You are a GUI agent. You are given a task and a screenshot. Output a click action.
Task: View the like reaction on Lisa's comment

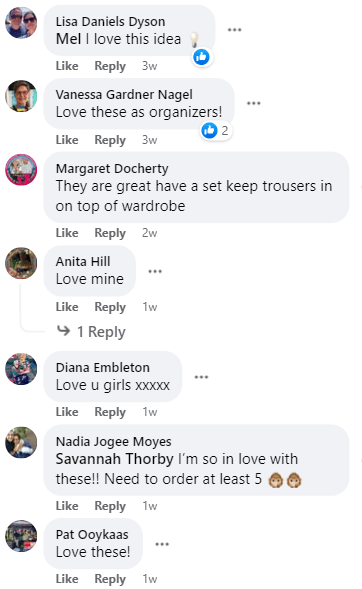point(202,57)
